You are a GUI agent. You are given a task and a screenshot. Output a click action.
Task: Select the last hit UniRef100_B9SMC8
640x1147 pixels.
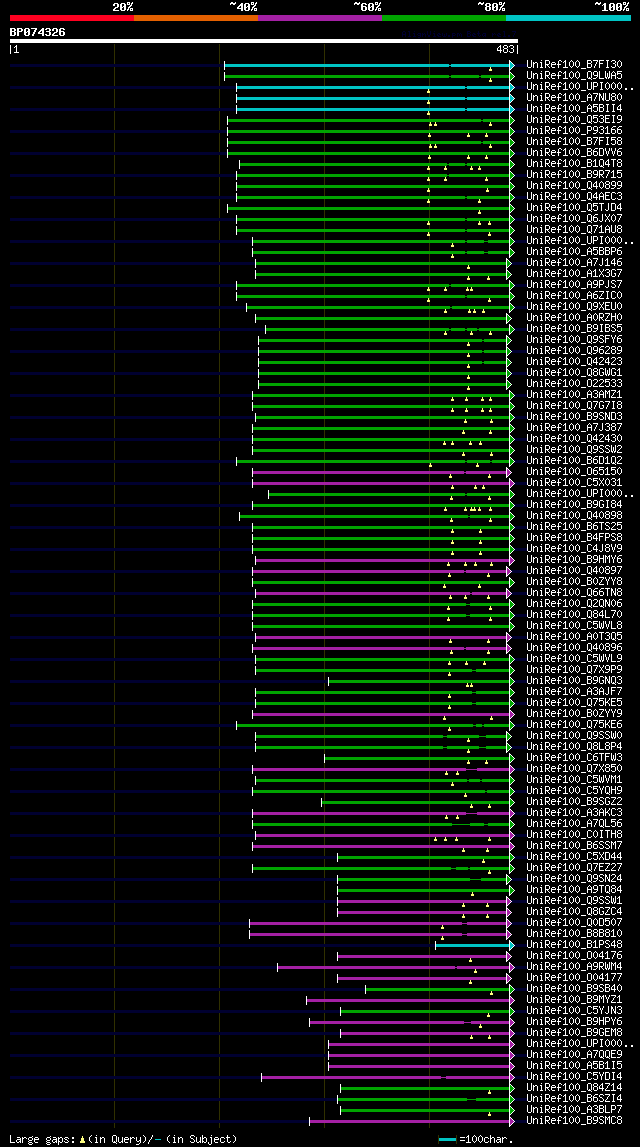pos(574,1121)
